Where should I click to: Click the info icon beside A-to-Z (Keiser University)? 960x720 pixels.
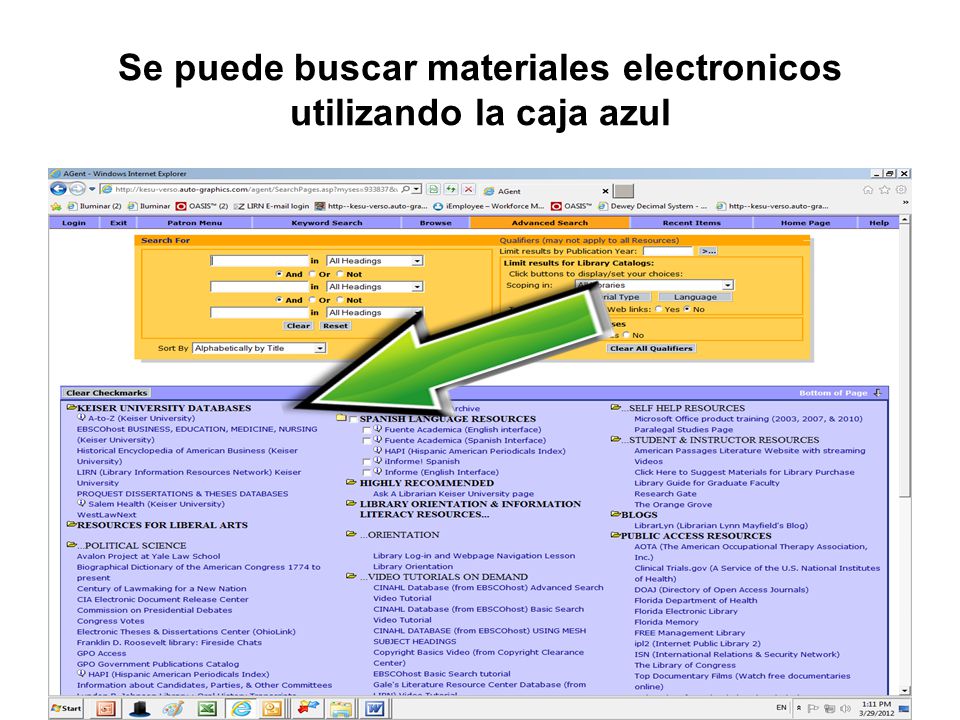pyautogui.click(x=81, y=418)
